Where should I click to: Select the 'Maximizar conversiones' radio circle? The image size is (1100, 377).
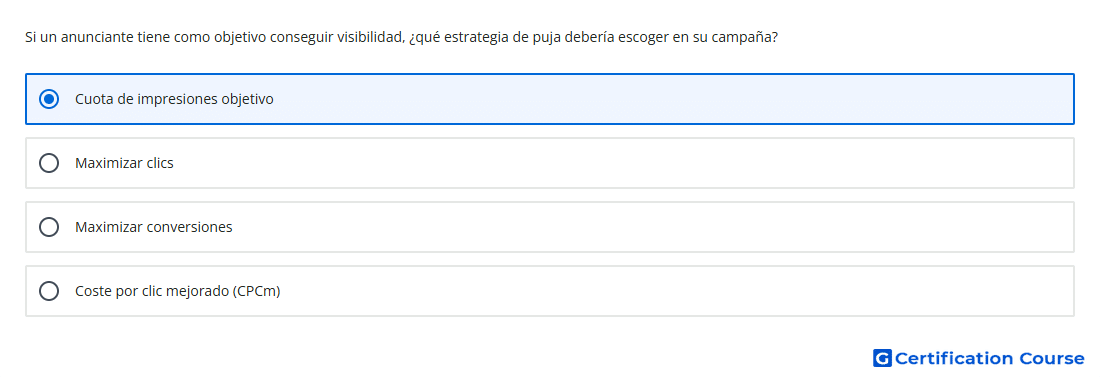(x=49, y=227)
